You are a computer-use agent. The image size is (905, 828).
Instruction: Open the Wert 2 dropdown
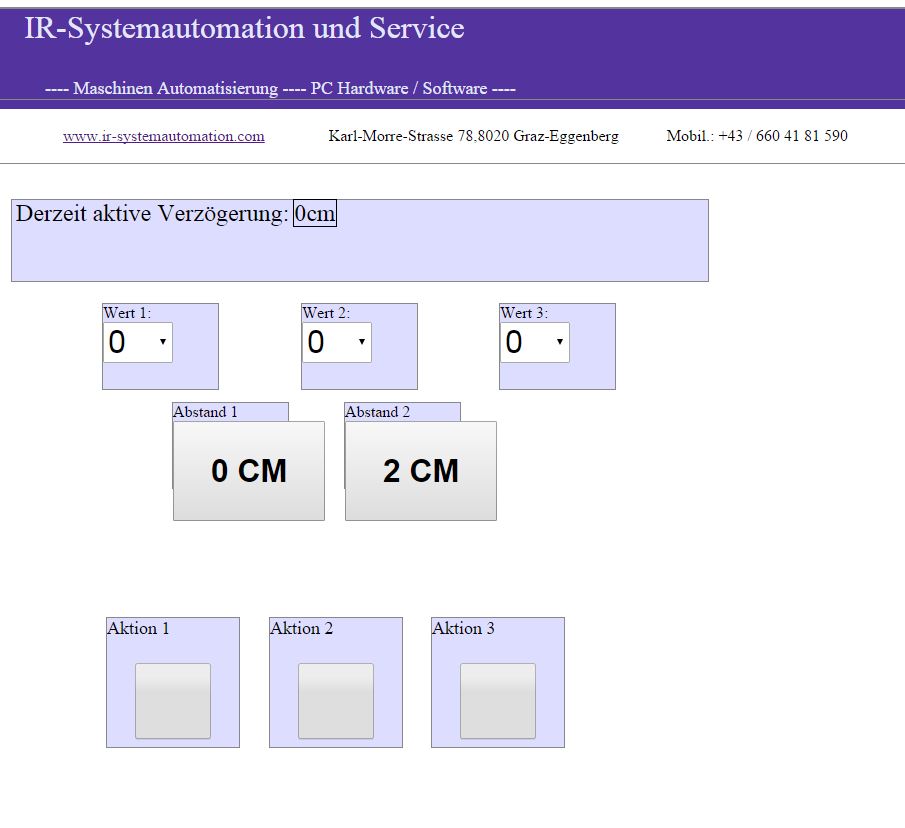click(x=336, y=342)
